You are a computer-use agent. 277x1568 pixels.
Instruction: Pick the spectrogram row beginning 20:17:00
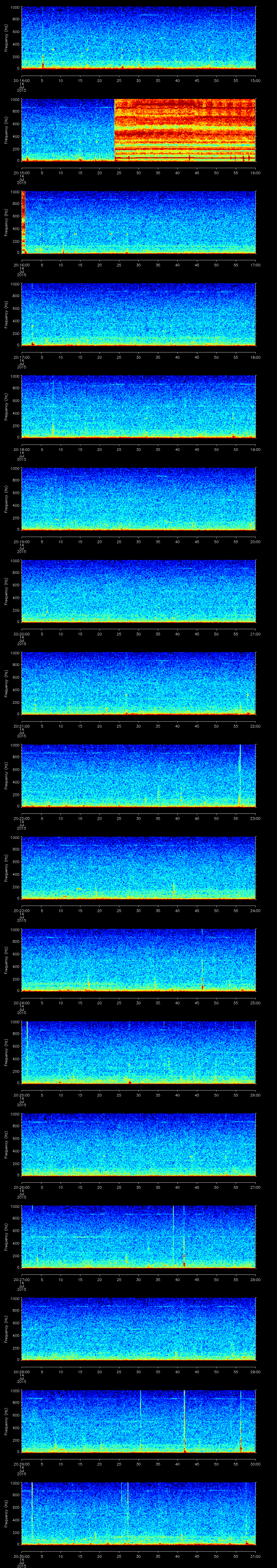(139, 315)
